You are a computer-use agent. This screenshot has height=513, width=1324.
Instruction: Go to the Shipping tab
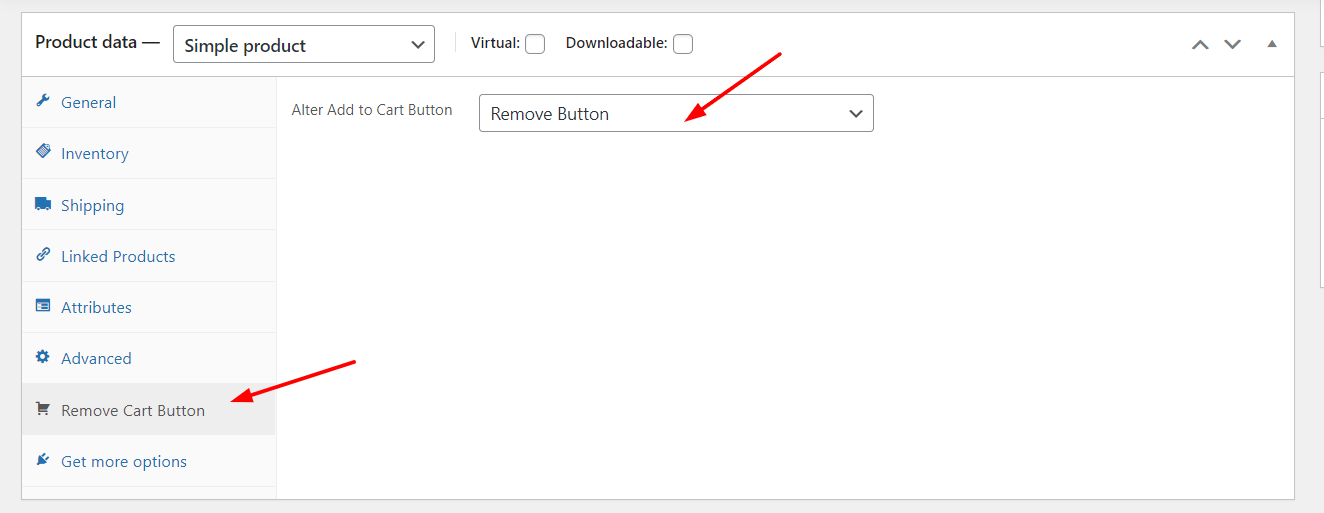coord(149,205)
